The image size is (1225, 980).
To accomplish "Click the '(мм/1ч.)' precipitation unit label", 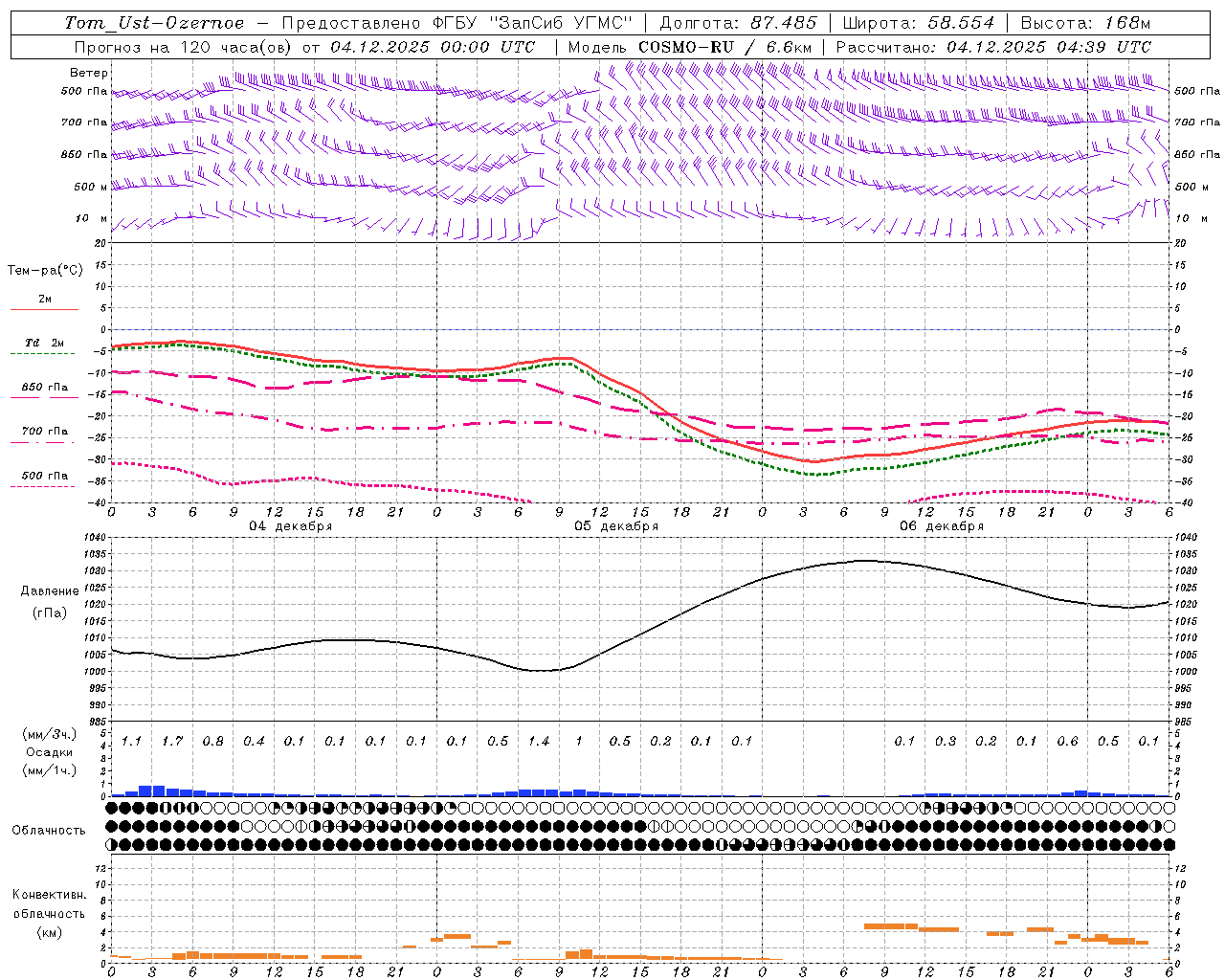I will coord(49,770).
